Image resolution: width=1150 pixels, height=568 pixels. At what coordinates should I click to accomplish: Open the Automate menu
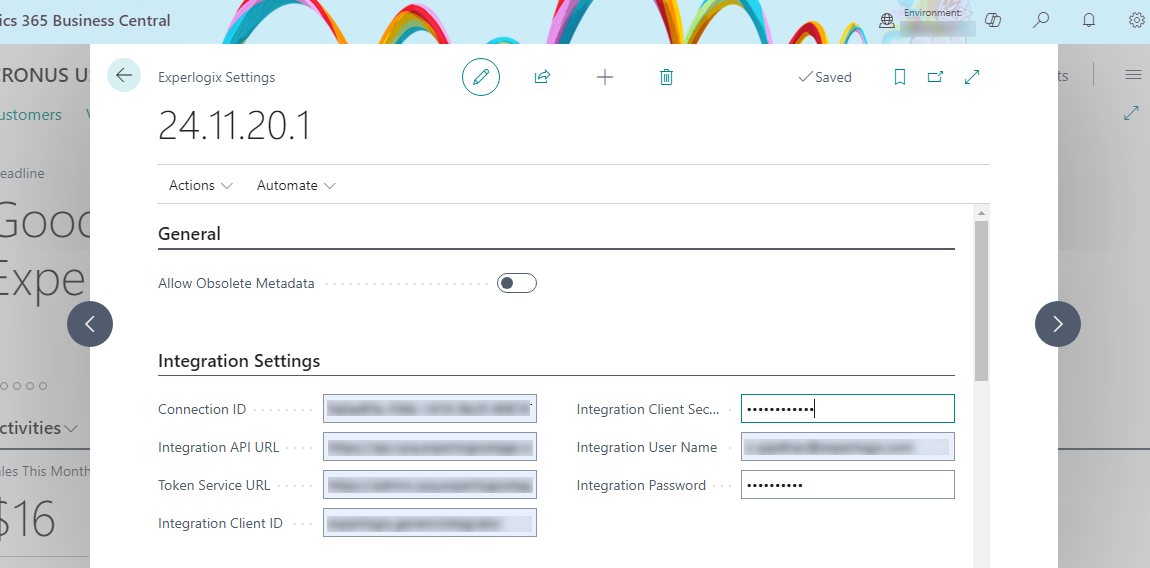[x=296, y=186]
